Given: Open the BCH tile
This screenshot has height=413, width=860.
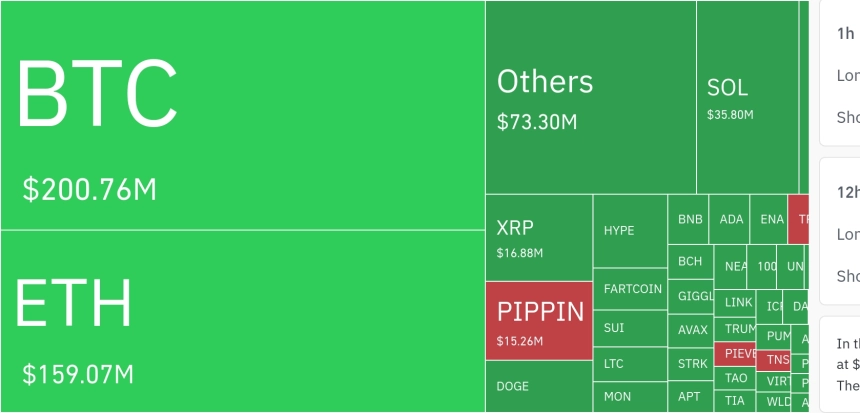Looking at the screenshot, I should tap(691, 262).
